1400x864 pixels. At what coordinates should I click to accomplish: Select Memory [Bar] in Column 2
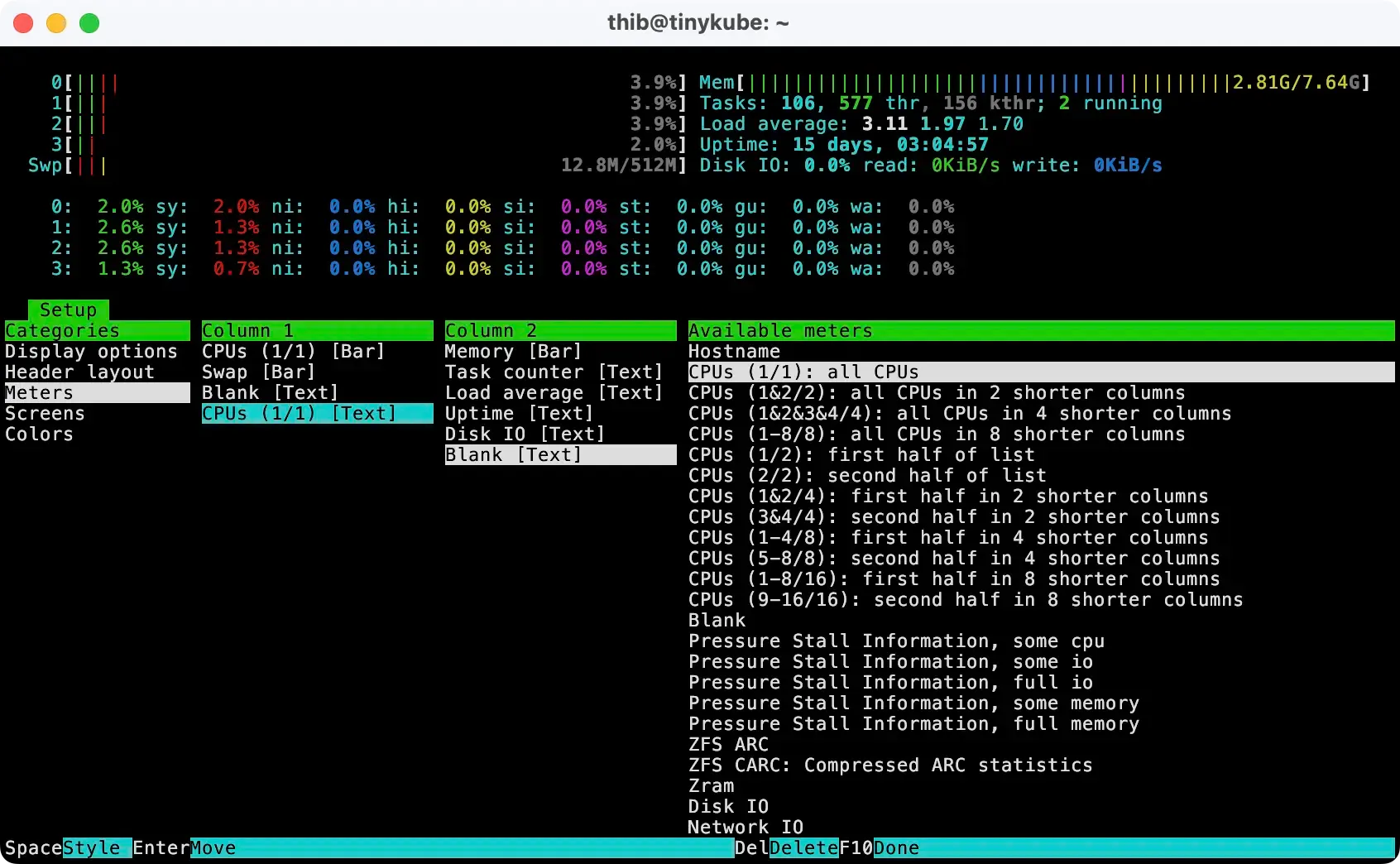click(513, 351)
